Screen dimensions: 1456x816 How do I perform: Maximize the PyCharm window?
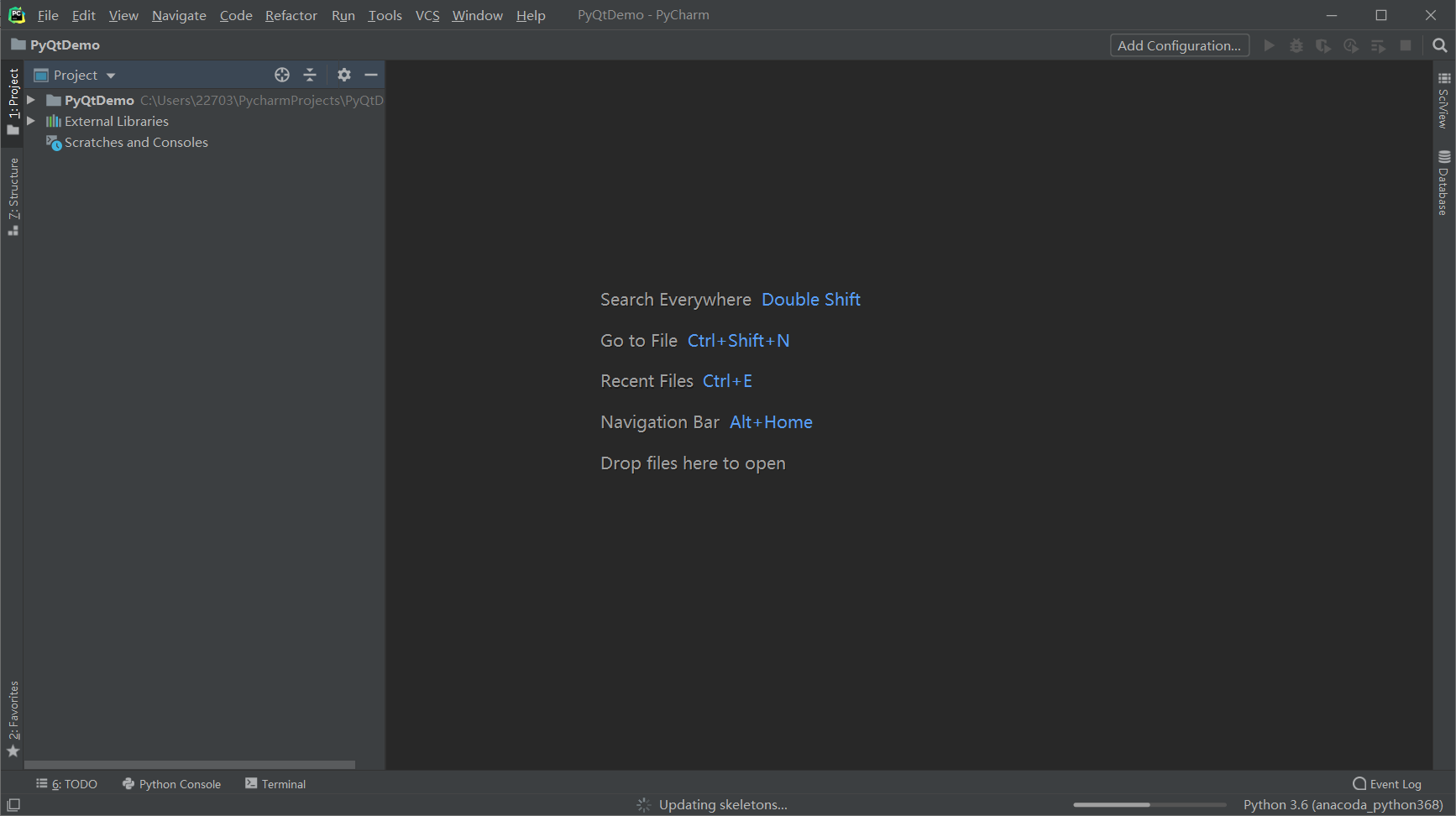pos(1381,15)
